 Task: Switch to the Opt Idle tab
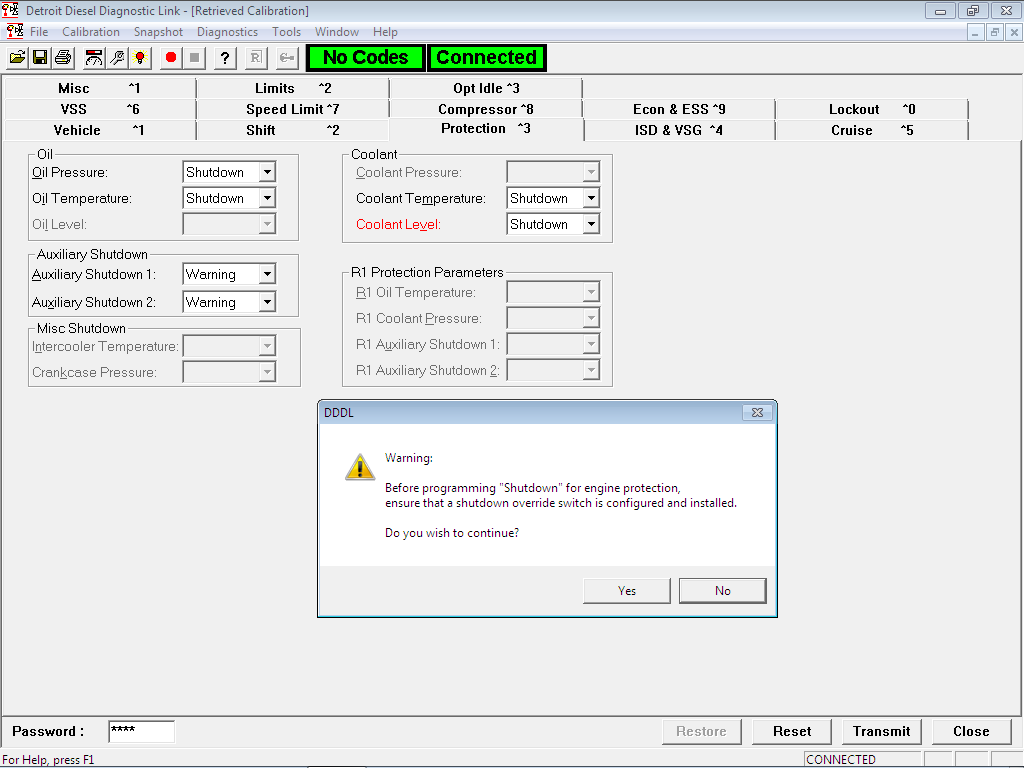[x=486, y=88]
